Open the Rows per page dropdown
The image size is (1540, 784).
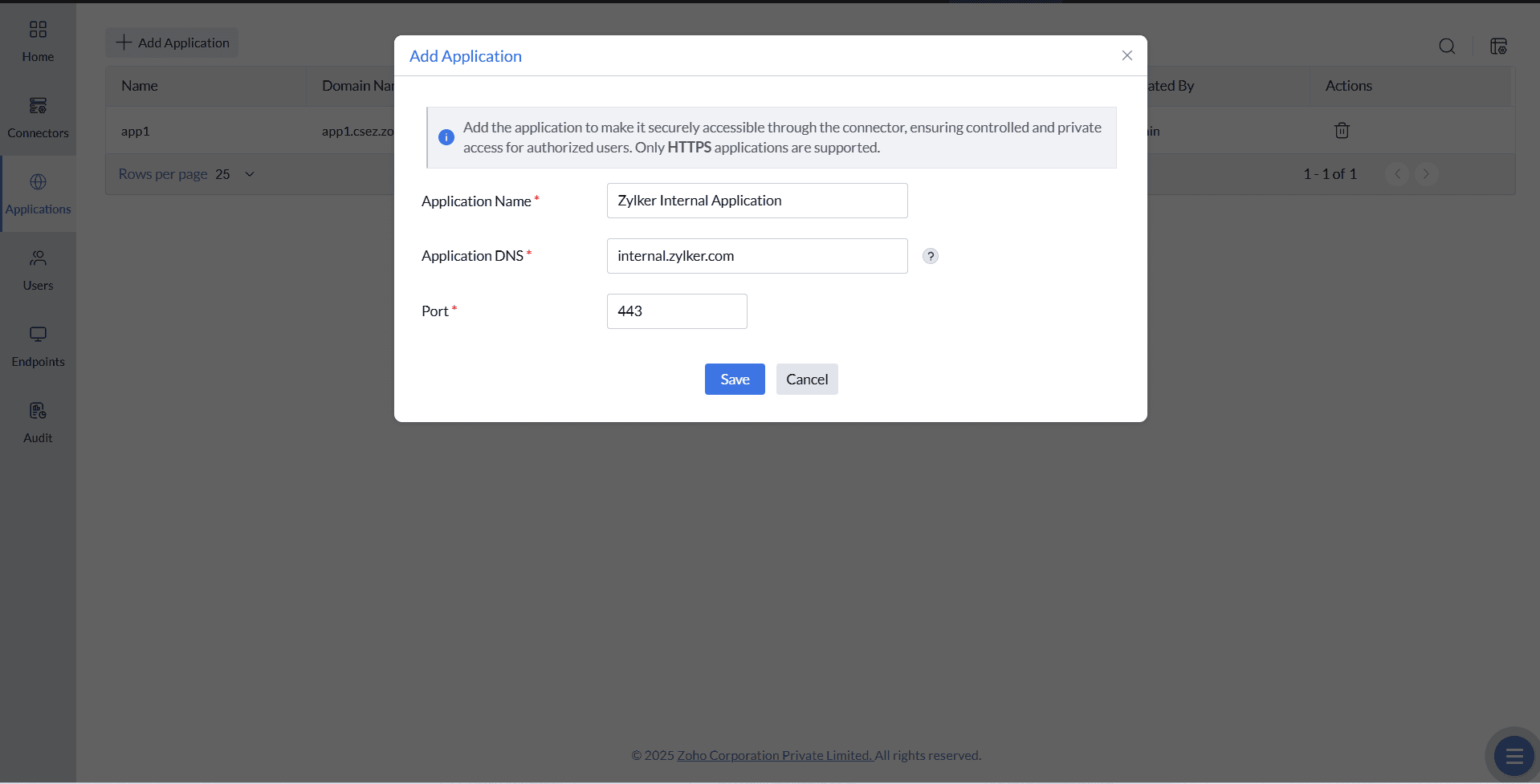[x=248, y=173]
